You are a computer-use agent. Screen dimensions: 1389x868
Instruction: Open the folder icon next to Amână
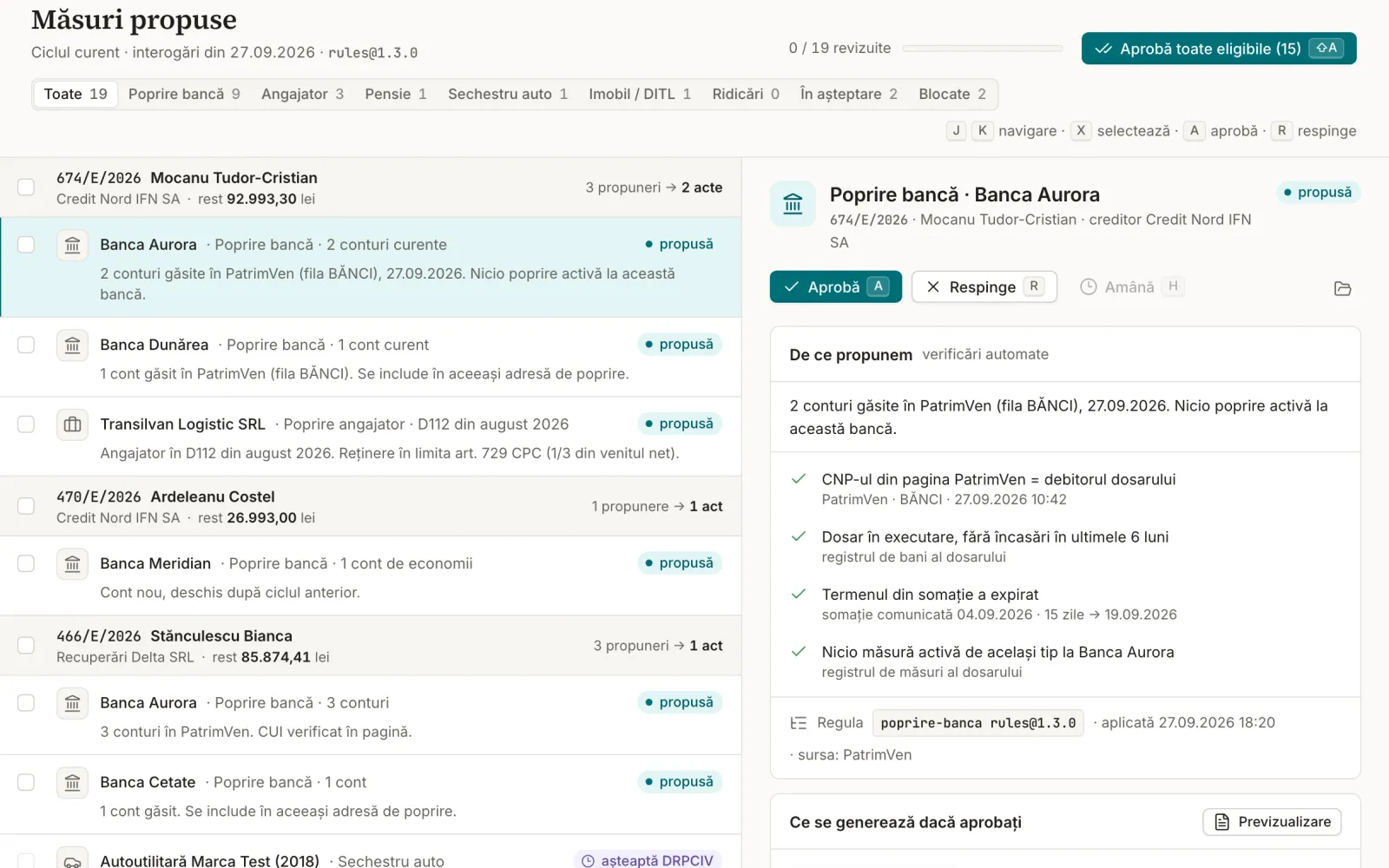[x=1342, y=288]
